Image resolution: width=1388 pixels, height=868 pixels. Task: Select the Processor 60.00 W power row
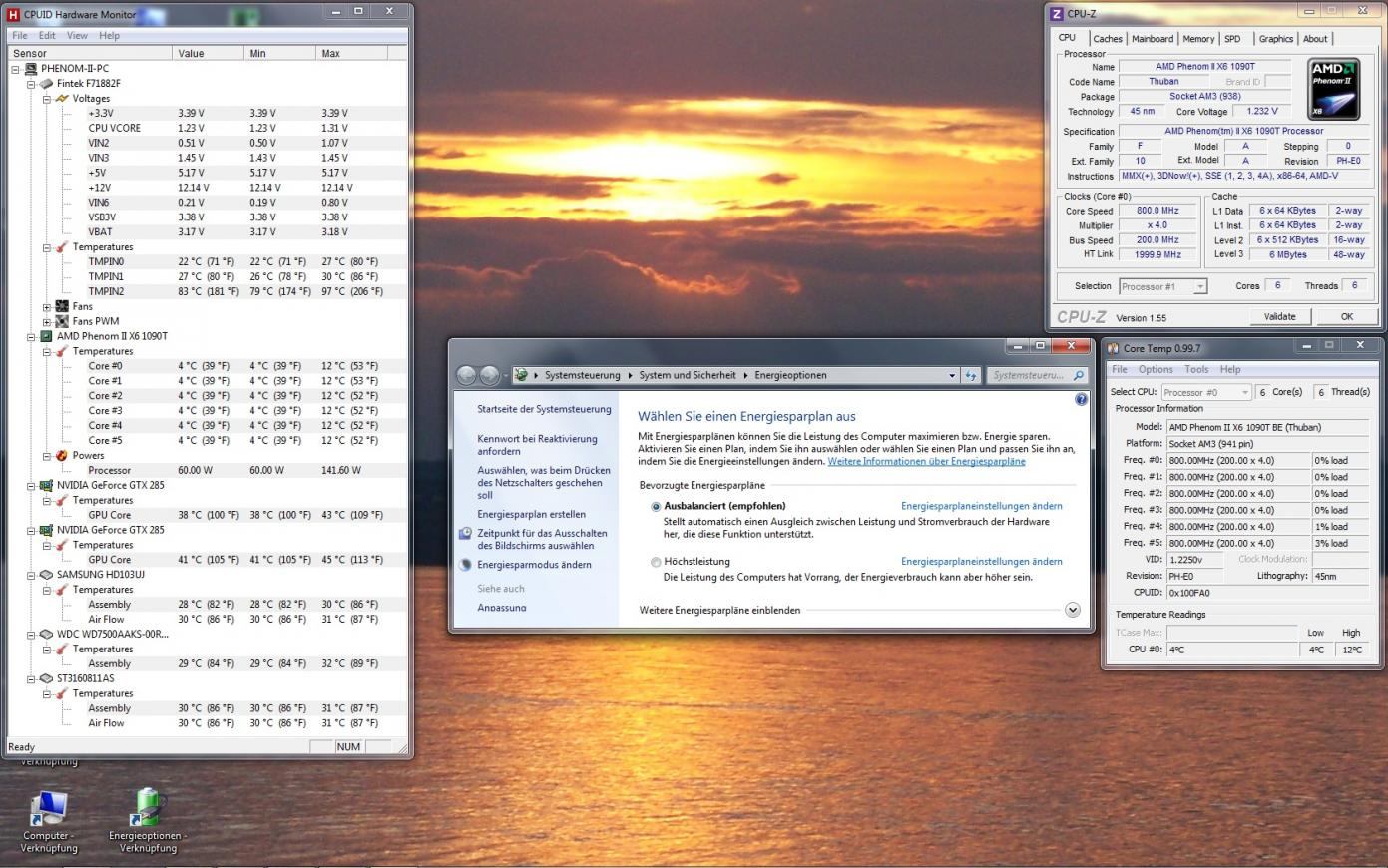click(x=208, y=470)
